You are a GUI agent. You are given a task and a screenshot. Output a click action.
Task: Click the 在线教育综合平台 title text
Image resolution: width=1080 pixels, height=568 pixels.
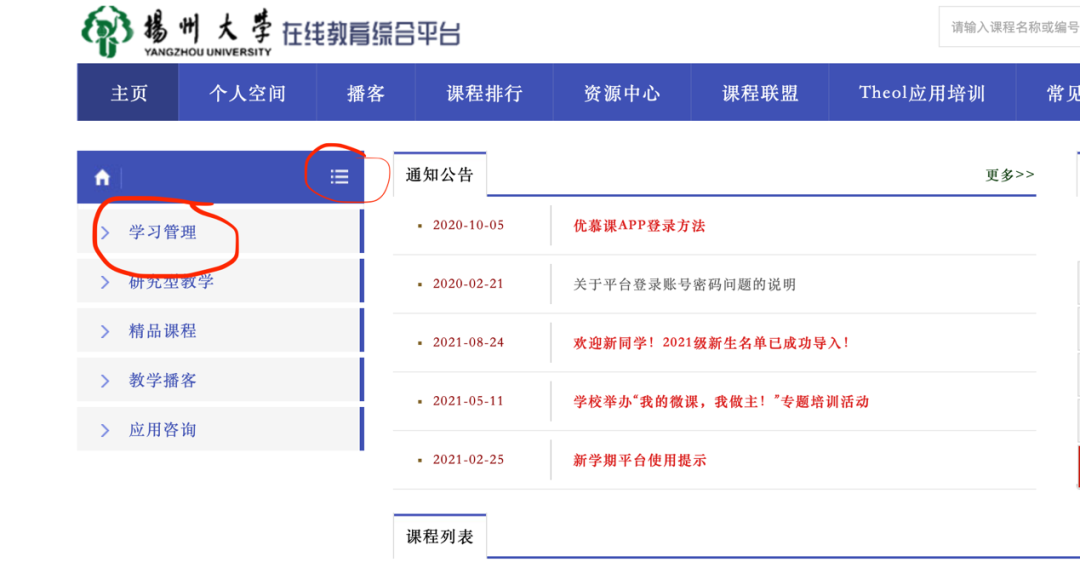(371, 33)
